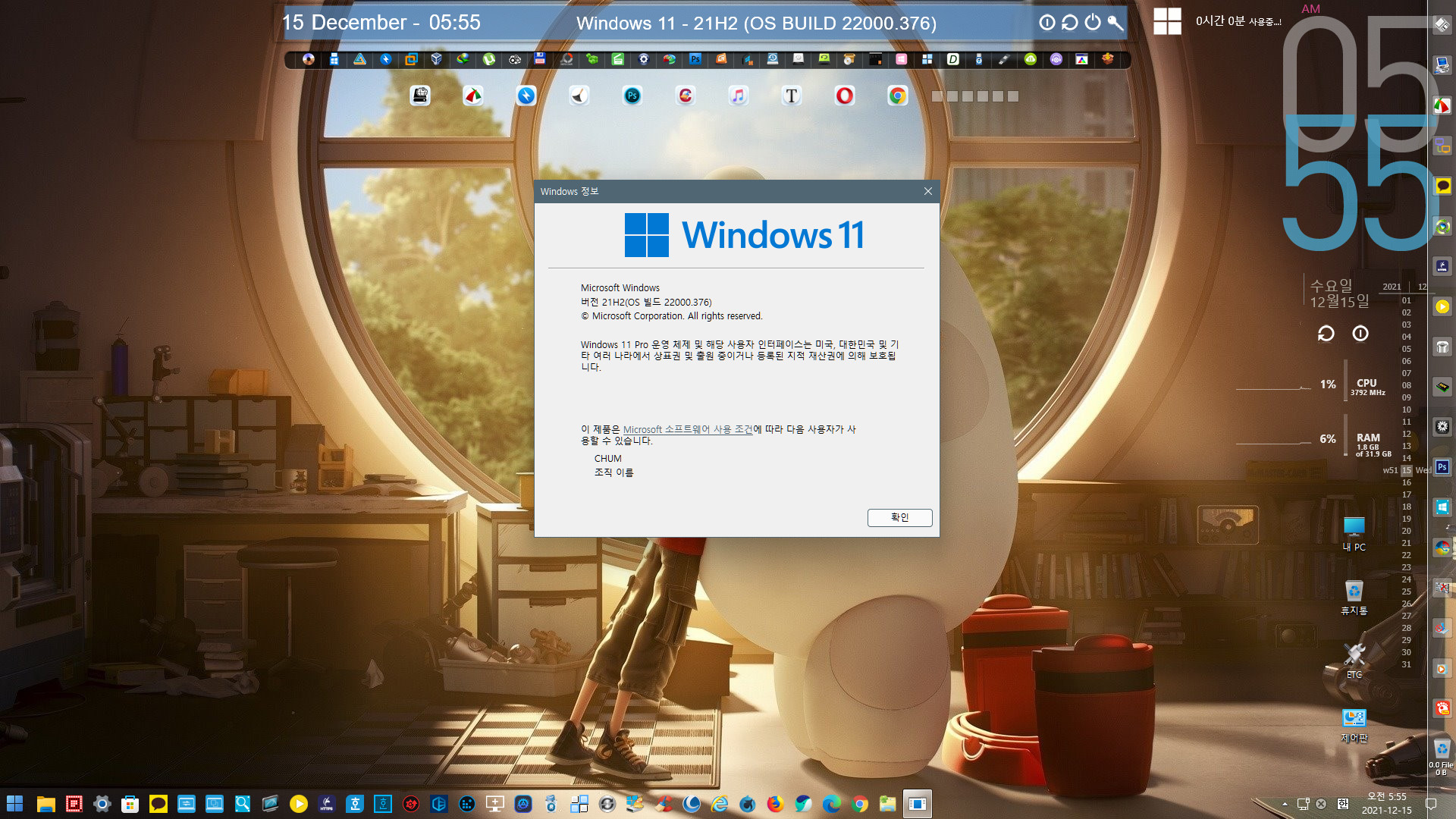The width and height of the screenshot is (1456, 819).
Task: Open the 휴지통 recycle bin icon
Action: (1354, 598)
